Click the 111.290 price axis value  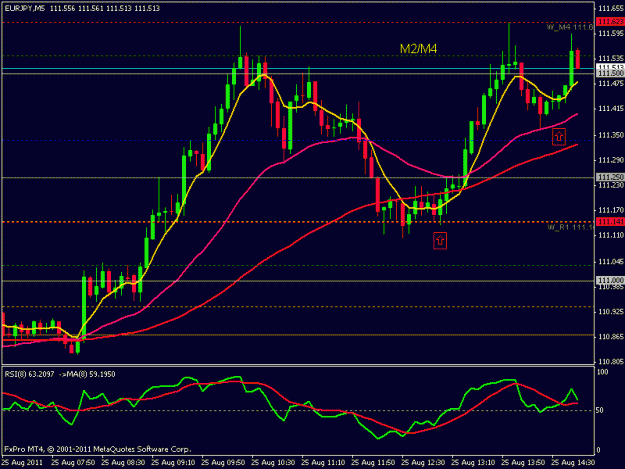click(611, 160)
